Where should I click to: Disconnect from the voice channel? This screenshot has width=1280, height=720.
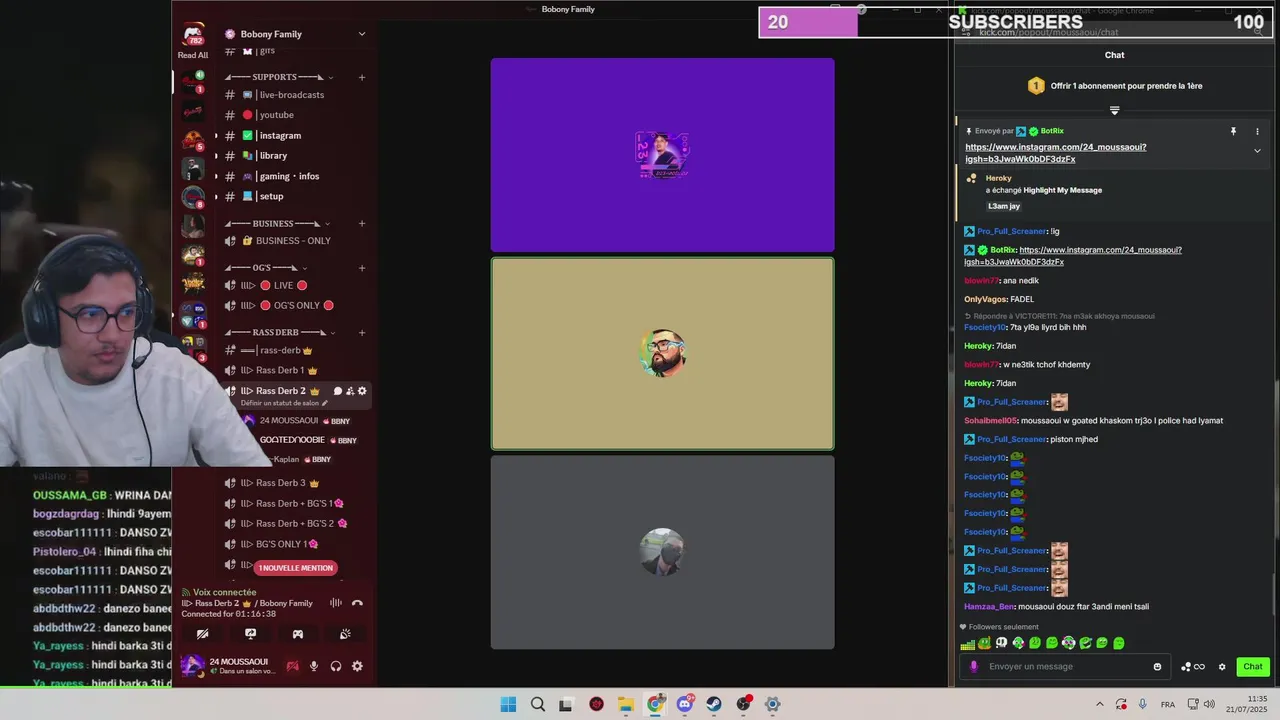point(357,603)
